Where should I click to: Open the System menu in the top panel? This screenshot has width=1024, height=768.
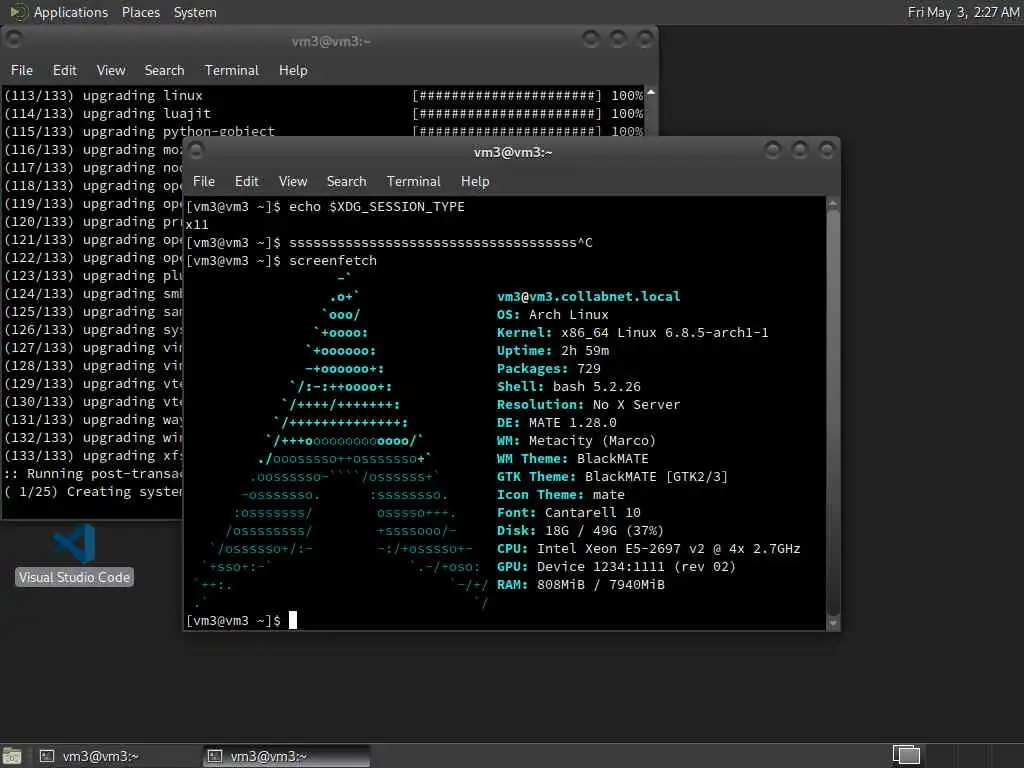tap(195, 12)
